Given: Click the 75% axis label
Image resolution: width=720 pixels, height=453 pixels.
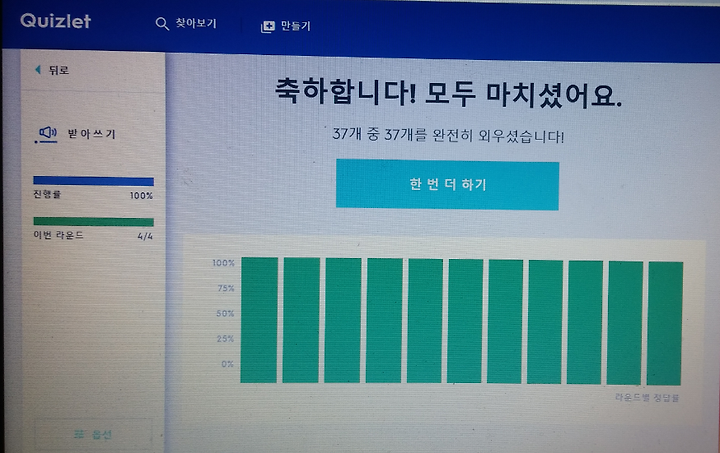Looking at the screenshot, I should point(225,288).
